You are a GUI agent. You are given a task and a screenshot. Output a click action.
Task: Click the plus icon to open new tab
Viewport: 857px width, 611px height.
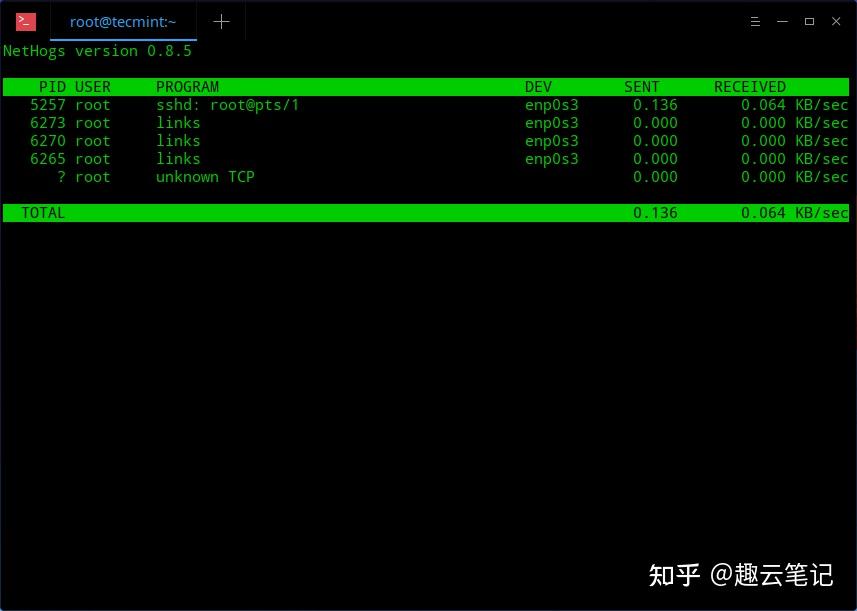(220, 21)
